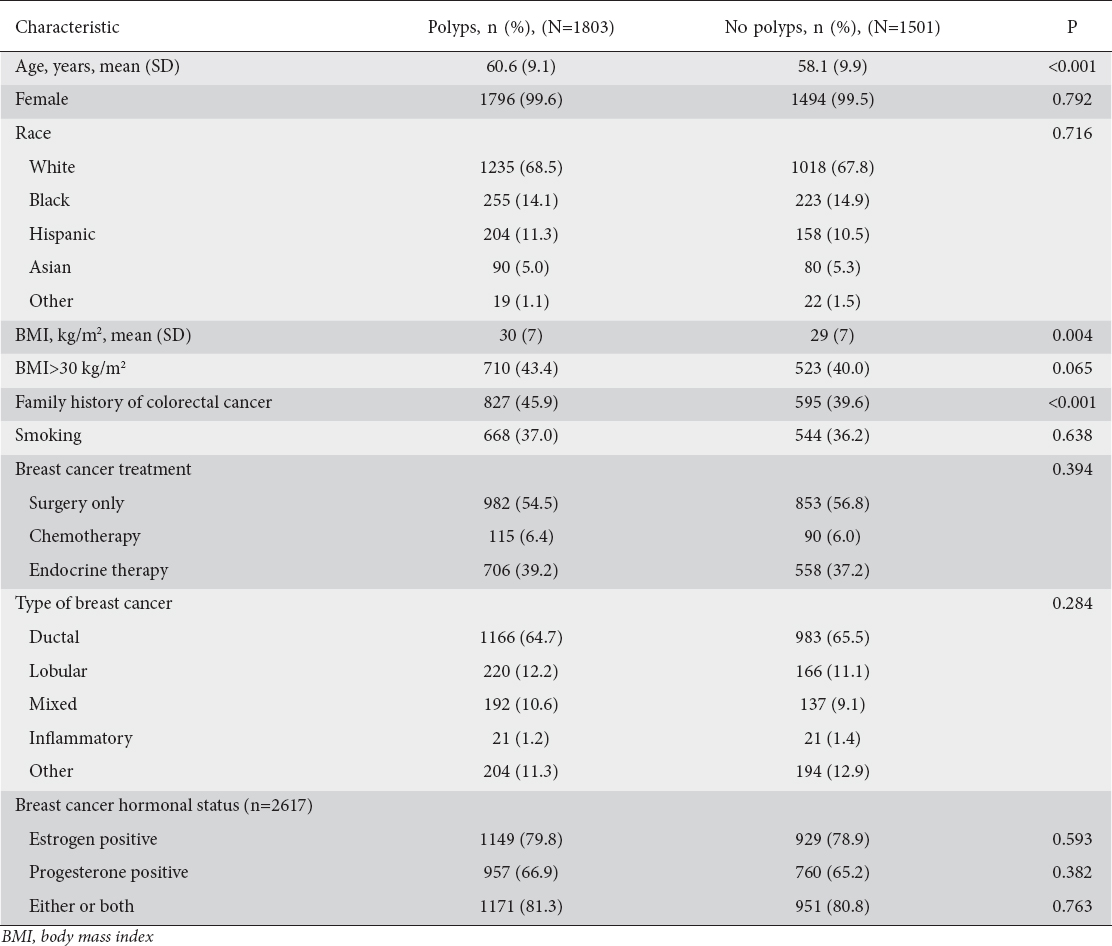The width and height of the screenshot is (1112, 946).
Task: Select the Inflammatory row label
Action: coord(80,738)
